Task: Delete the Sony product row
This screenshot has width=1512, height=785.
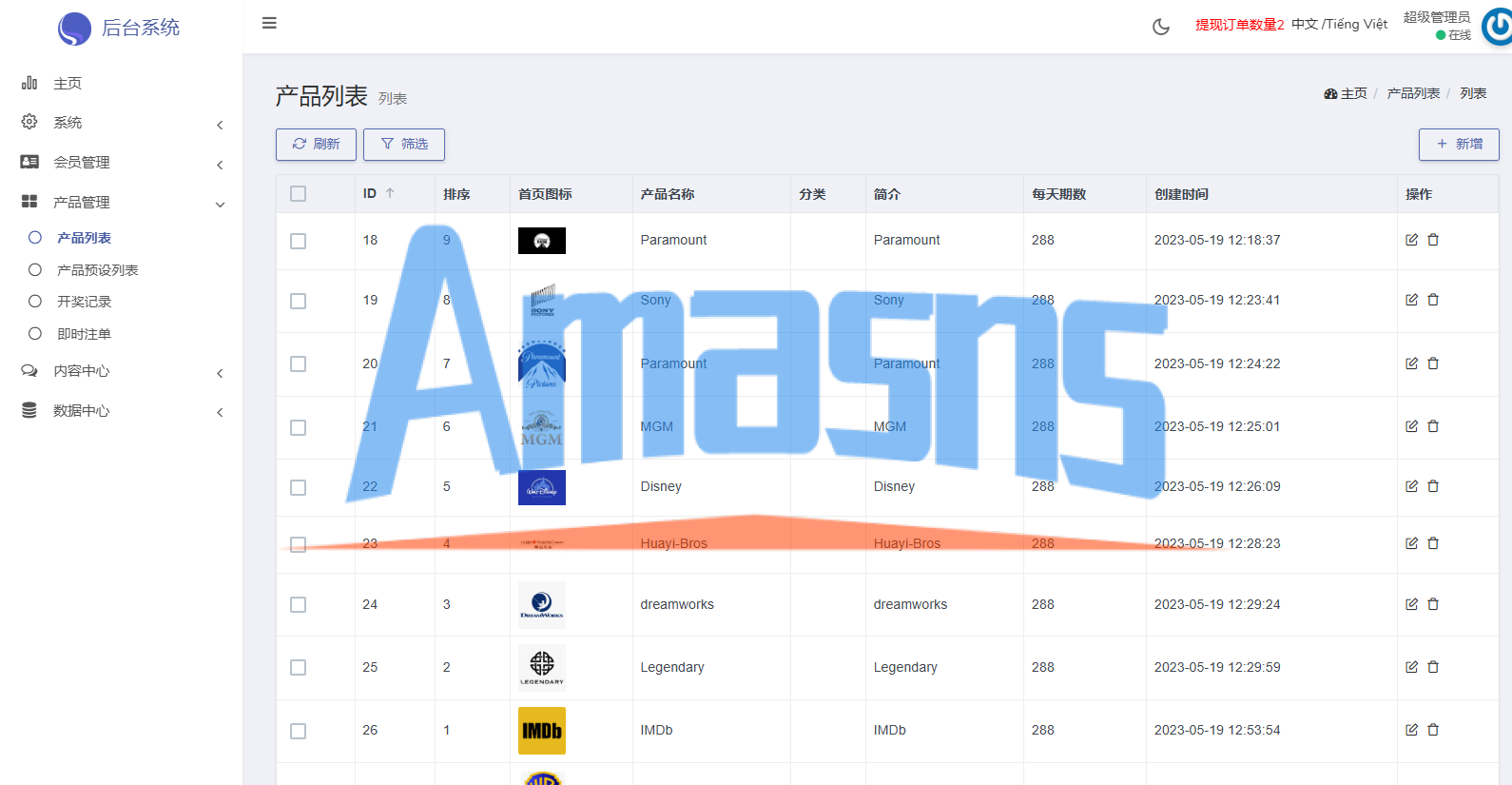Action: pyautogui.click(x=1433, y=300)
